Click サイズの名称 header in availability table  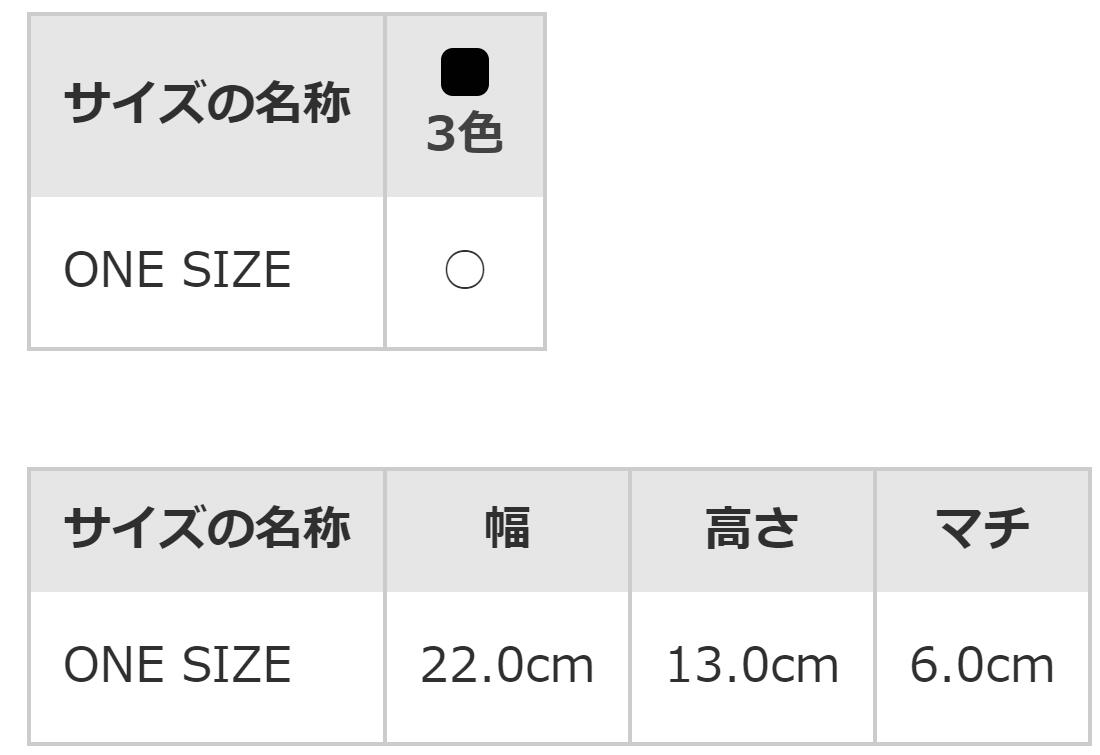207,103
